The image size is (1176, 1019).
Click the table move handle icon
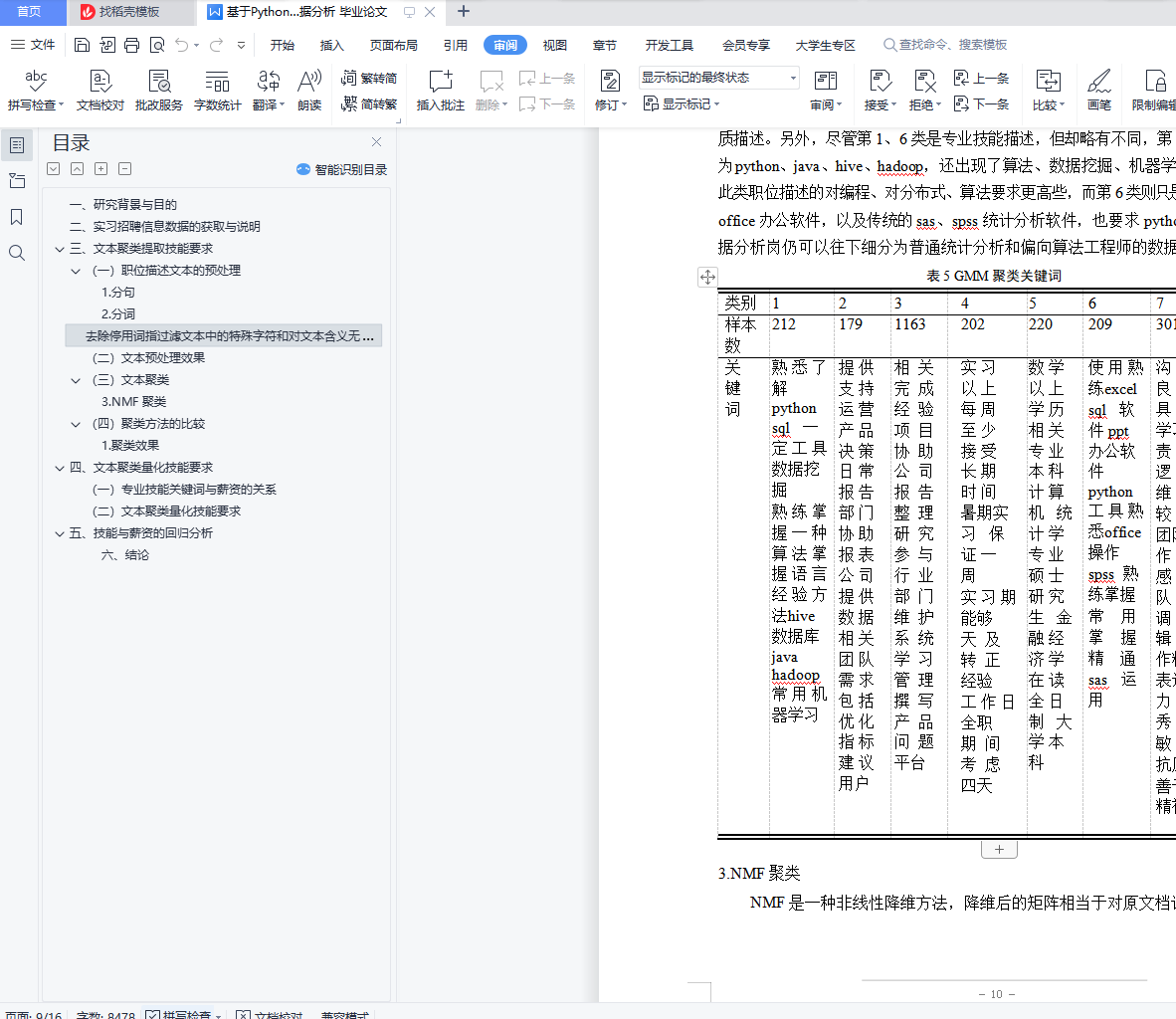(707, 277)
